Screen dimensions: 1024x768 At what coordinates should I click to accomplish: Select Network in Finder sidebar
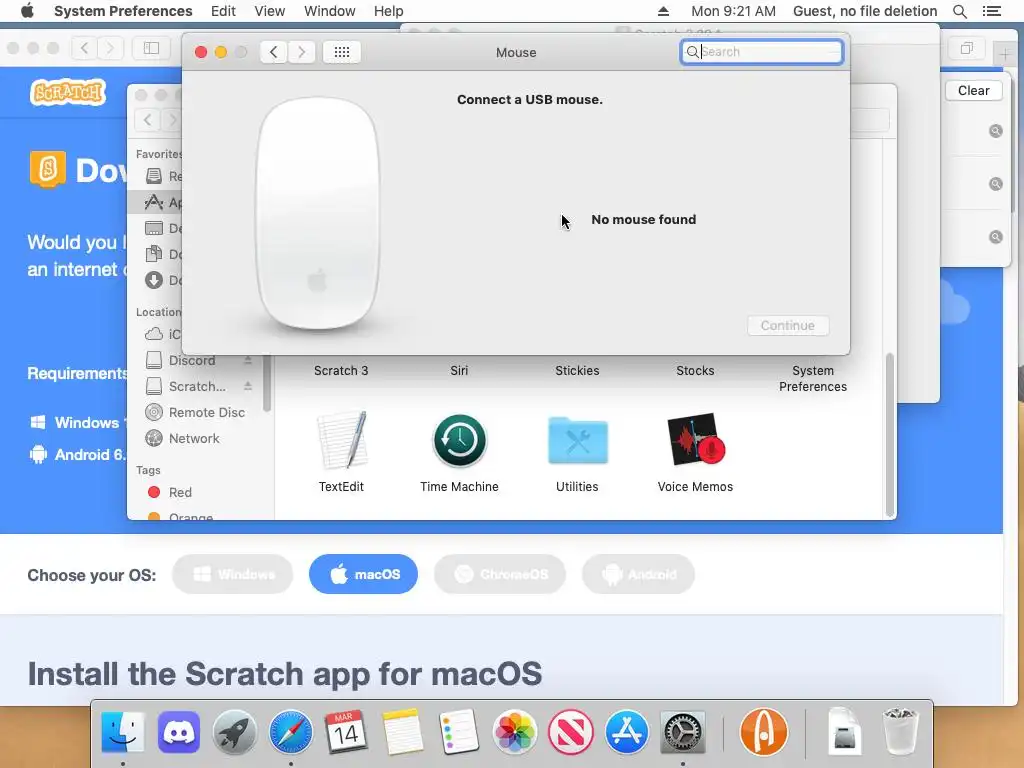tap(194, 439)
